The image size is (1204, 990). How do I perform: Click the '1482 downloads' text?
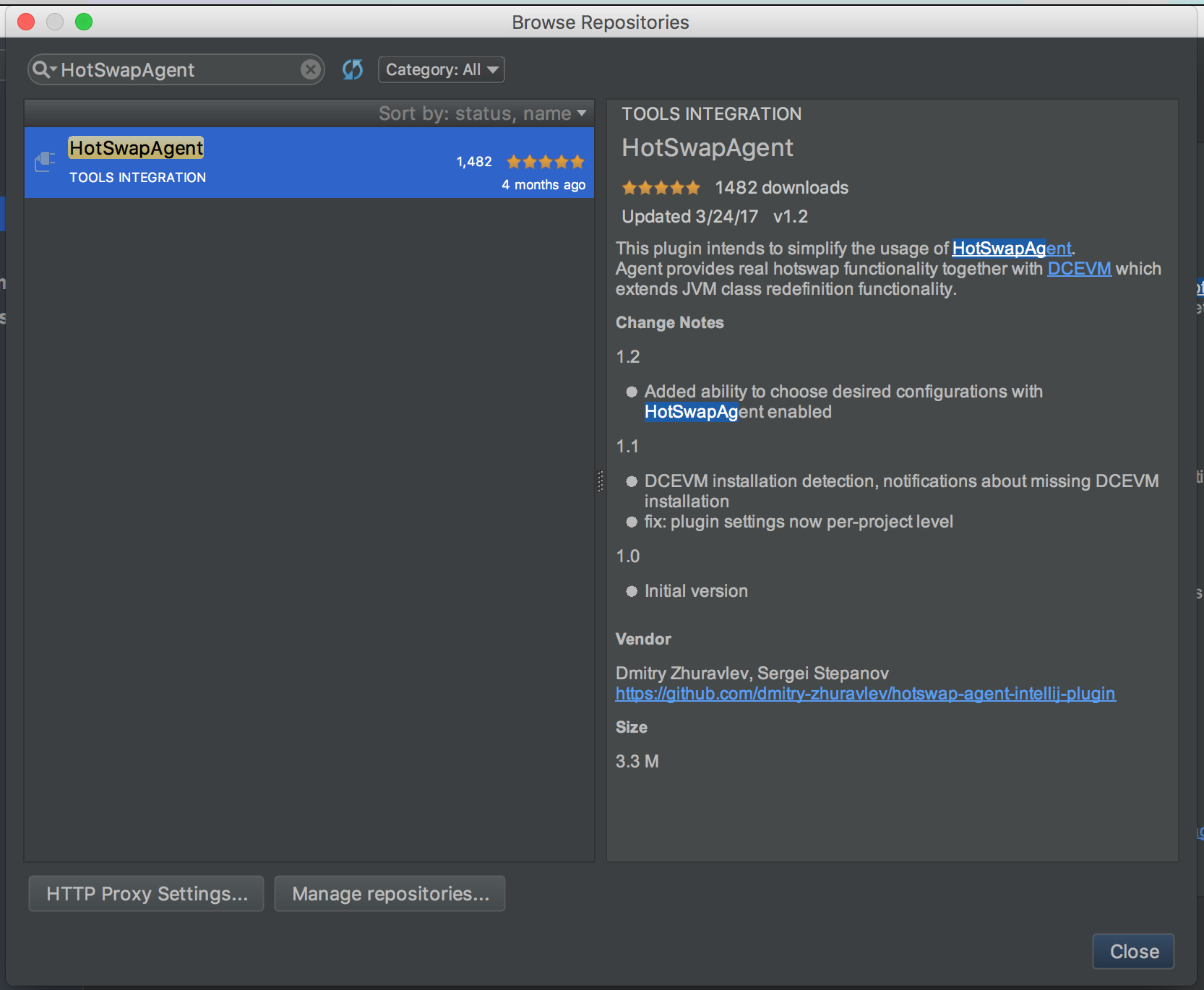coord(781,188)
